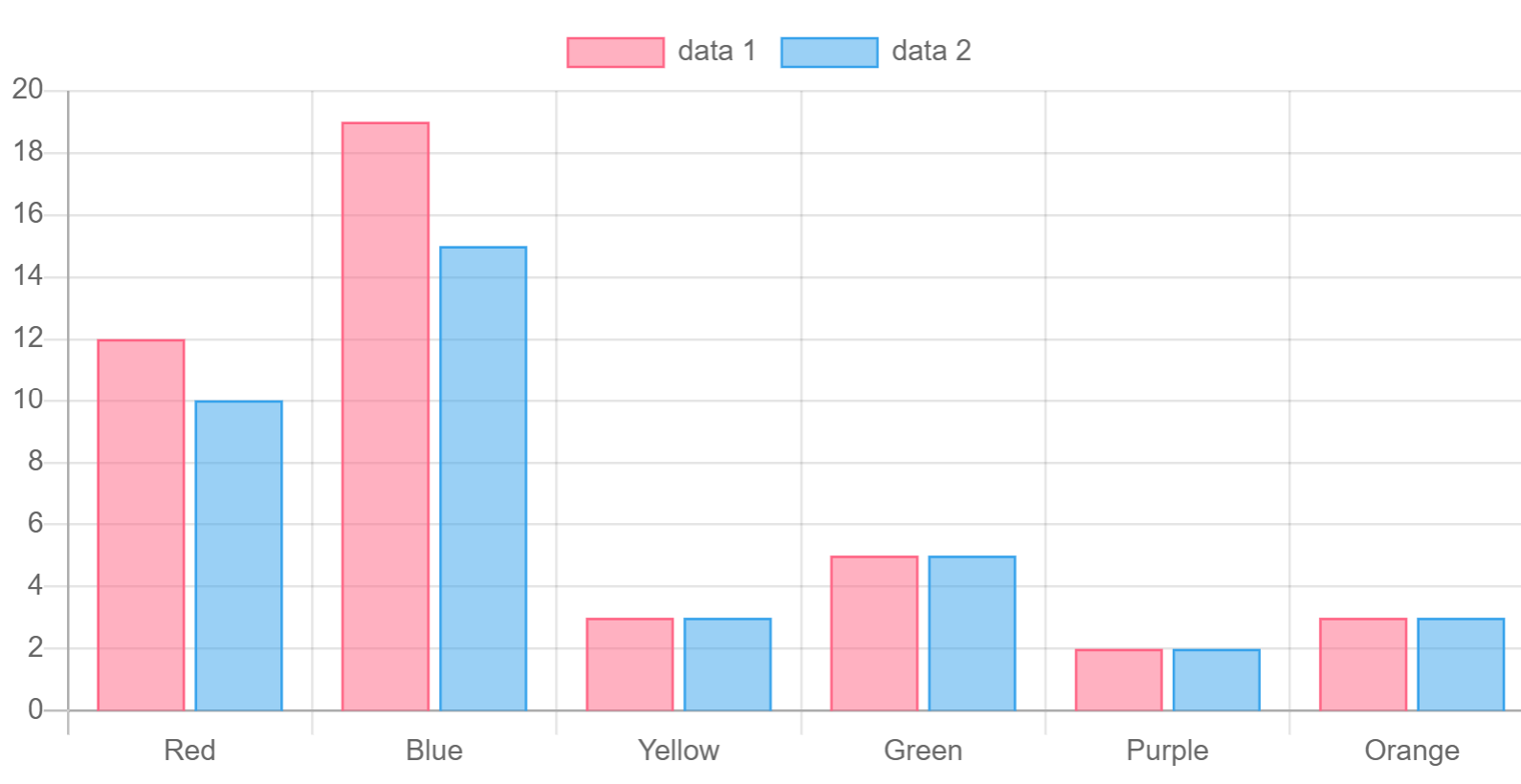Click the pink data 1 legend swatch

point(615,53)
